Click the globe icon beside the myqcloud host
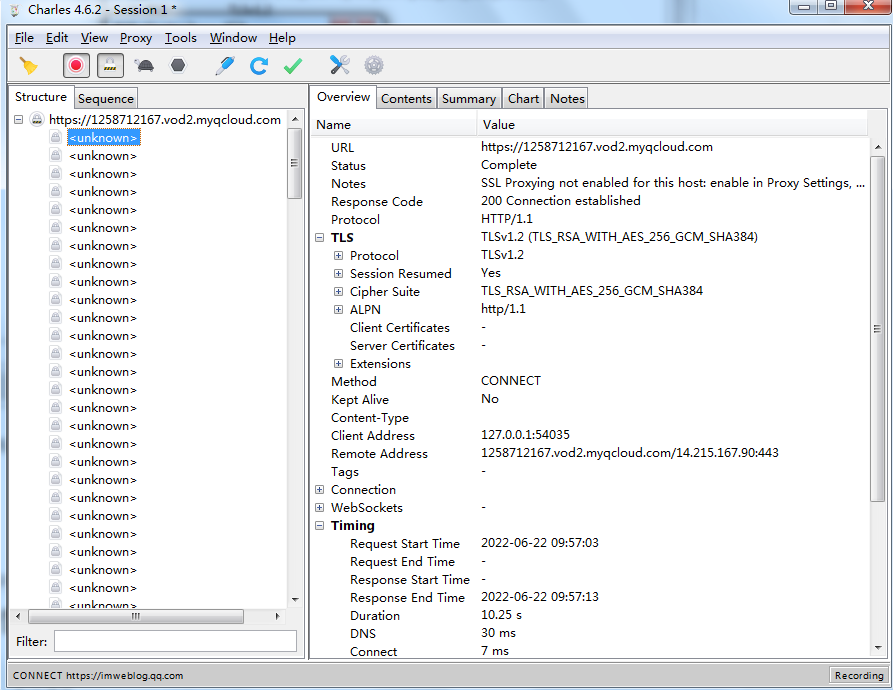This screenshot has height=690, width=893. pyautogui.click(x=36, y=120)
